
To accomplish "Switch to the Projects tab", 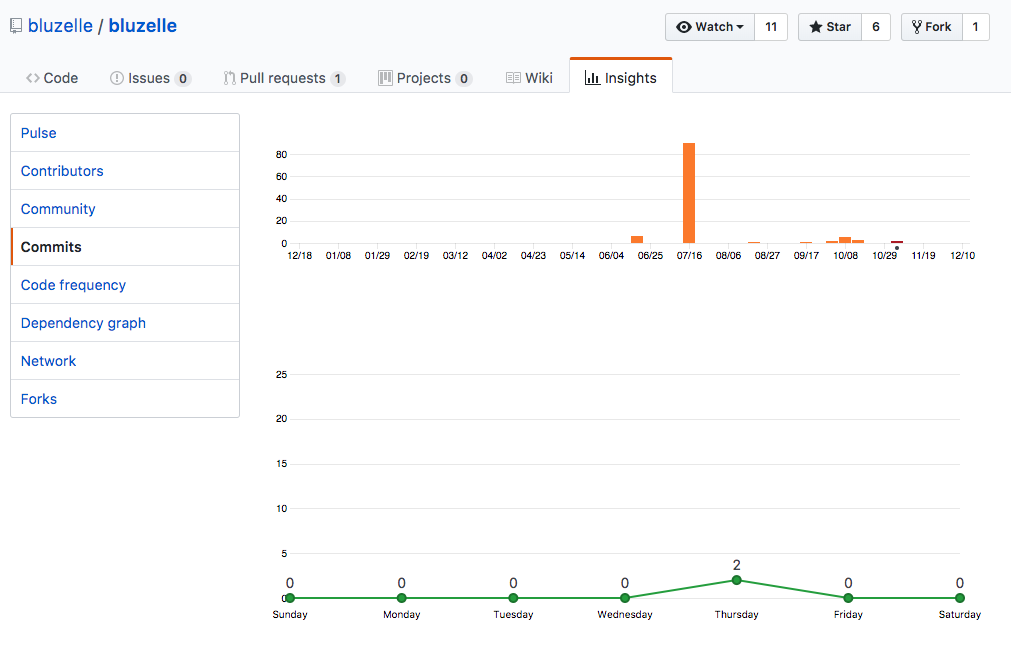I will point(425,78).
